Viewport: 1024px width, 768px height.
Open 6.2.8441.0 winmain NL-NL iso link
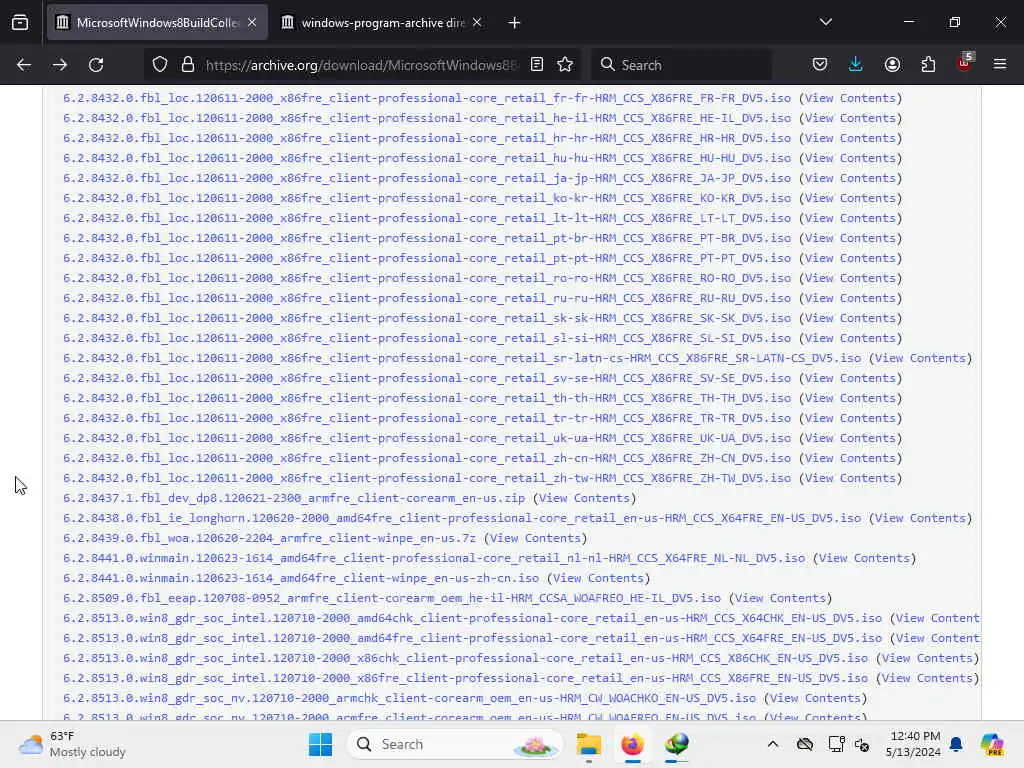(434, 558)
